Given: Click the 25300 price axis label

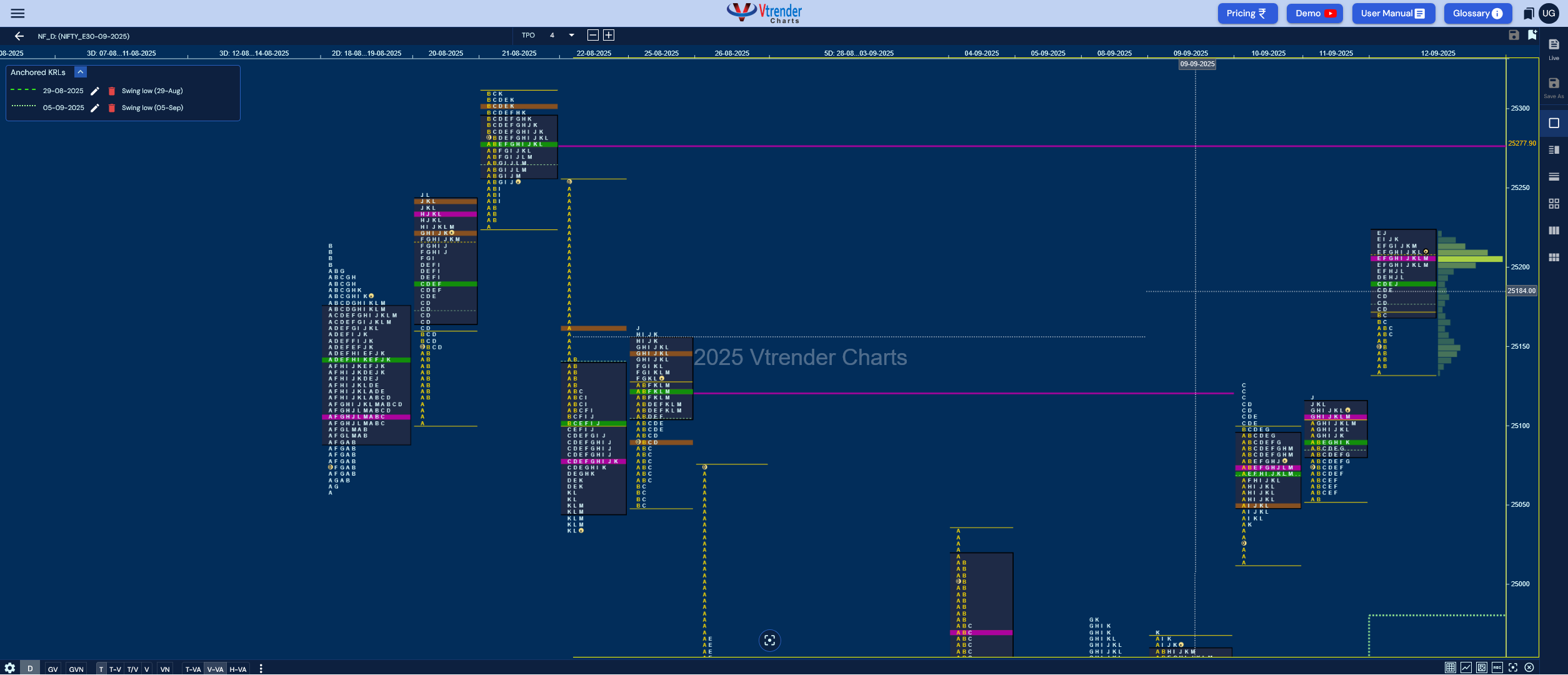Looking at the screenshot, I should 1520,108.
